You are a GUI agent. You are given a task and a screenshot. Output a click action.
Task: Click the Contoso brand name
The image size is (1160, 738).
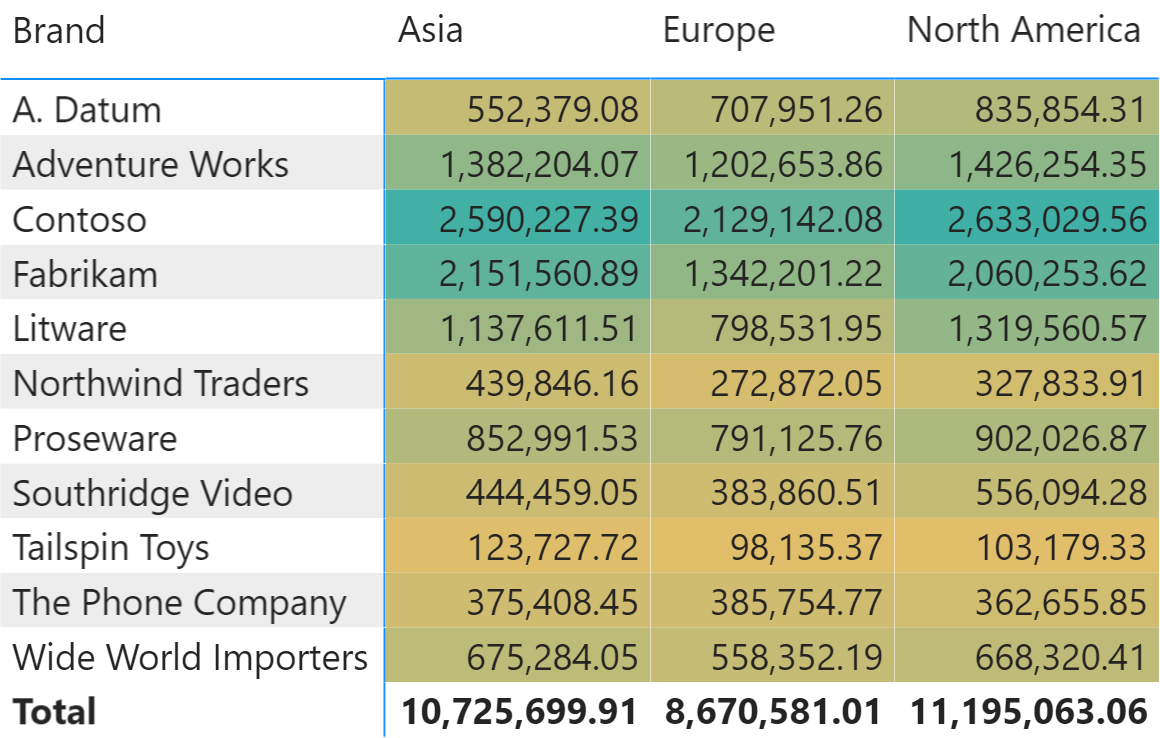click(79, 220)
